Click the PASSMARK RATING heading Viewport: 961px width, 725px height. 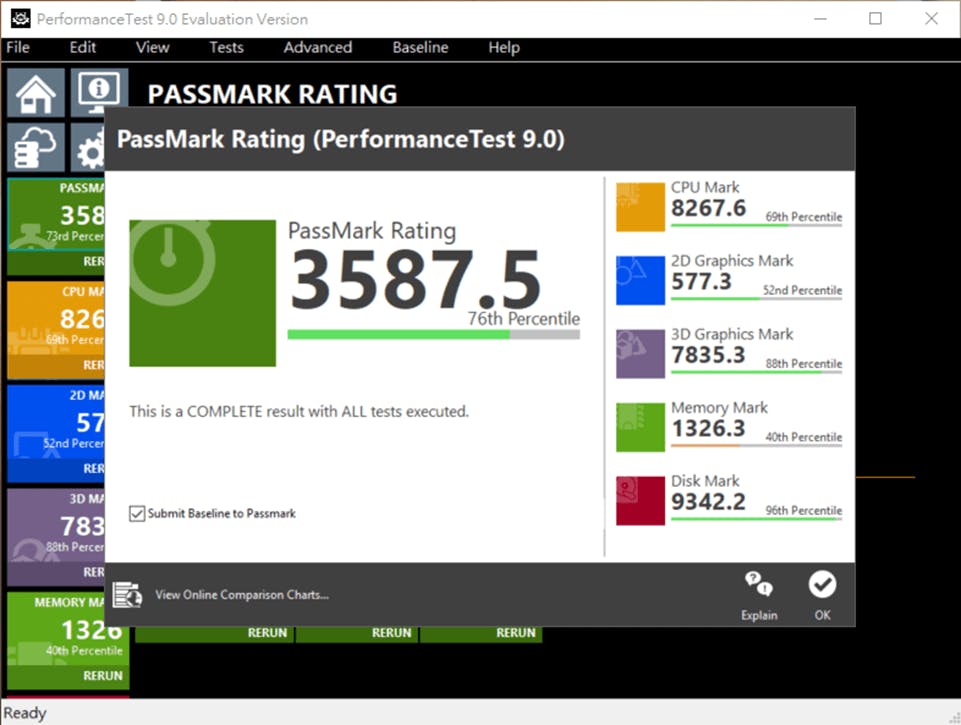pyautogui.click(x=272, y=94)
